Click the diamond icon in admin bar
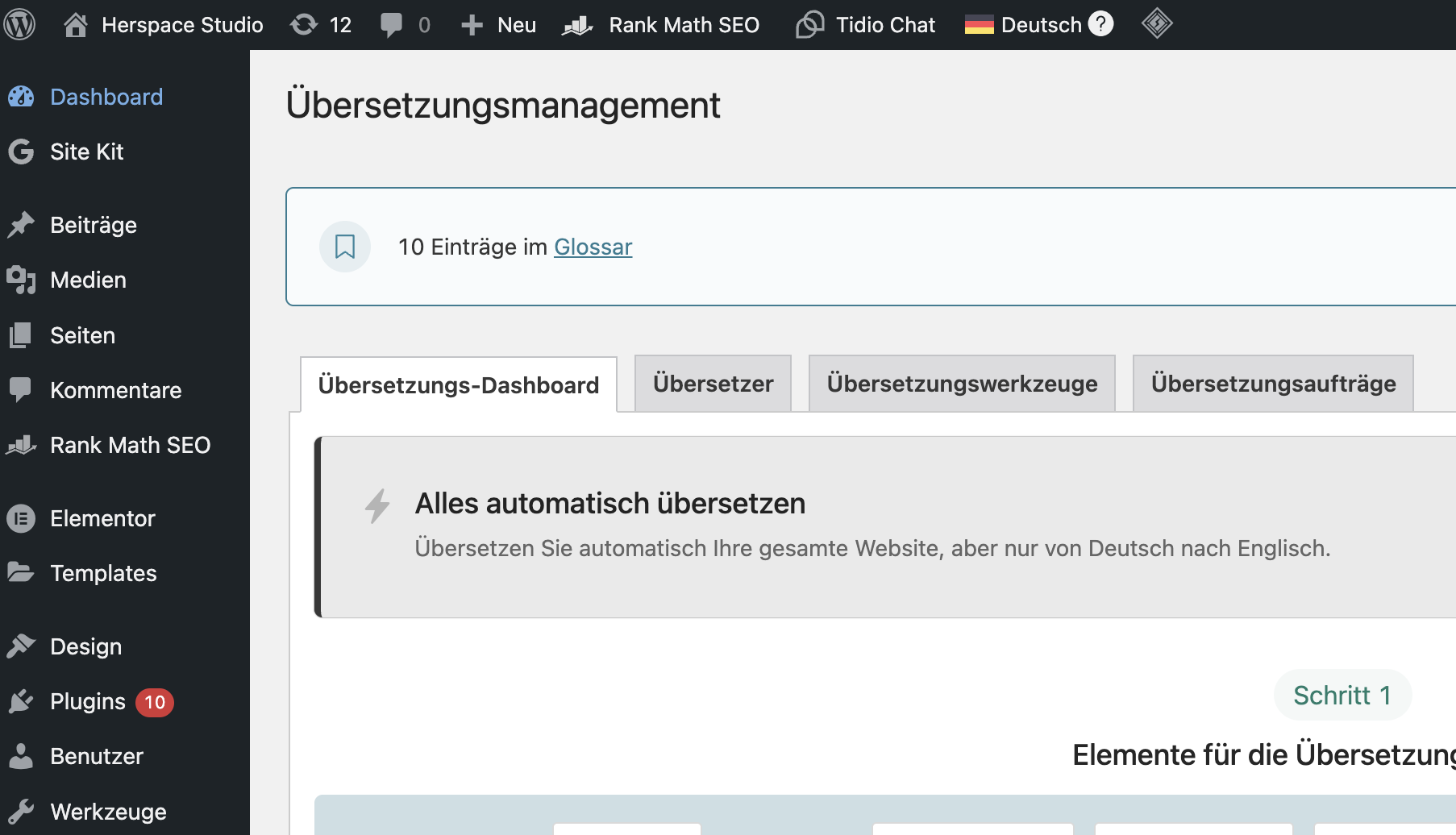 click(x=1157, y=23)
